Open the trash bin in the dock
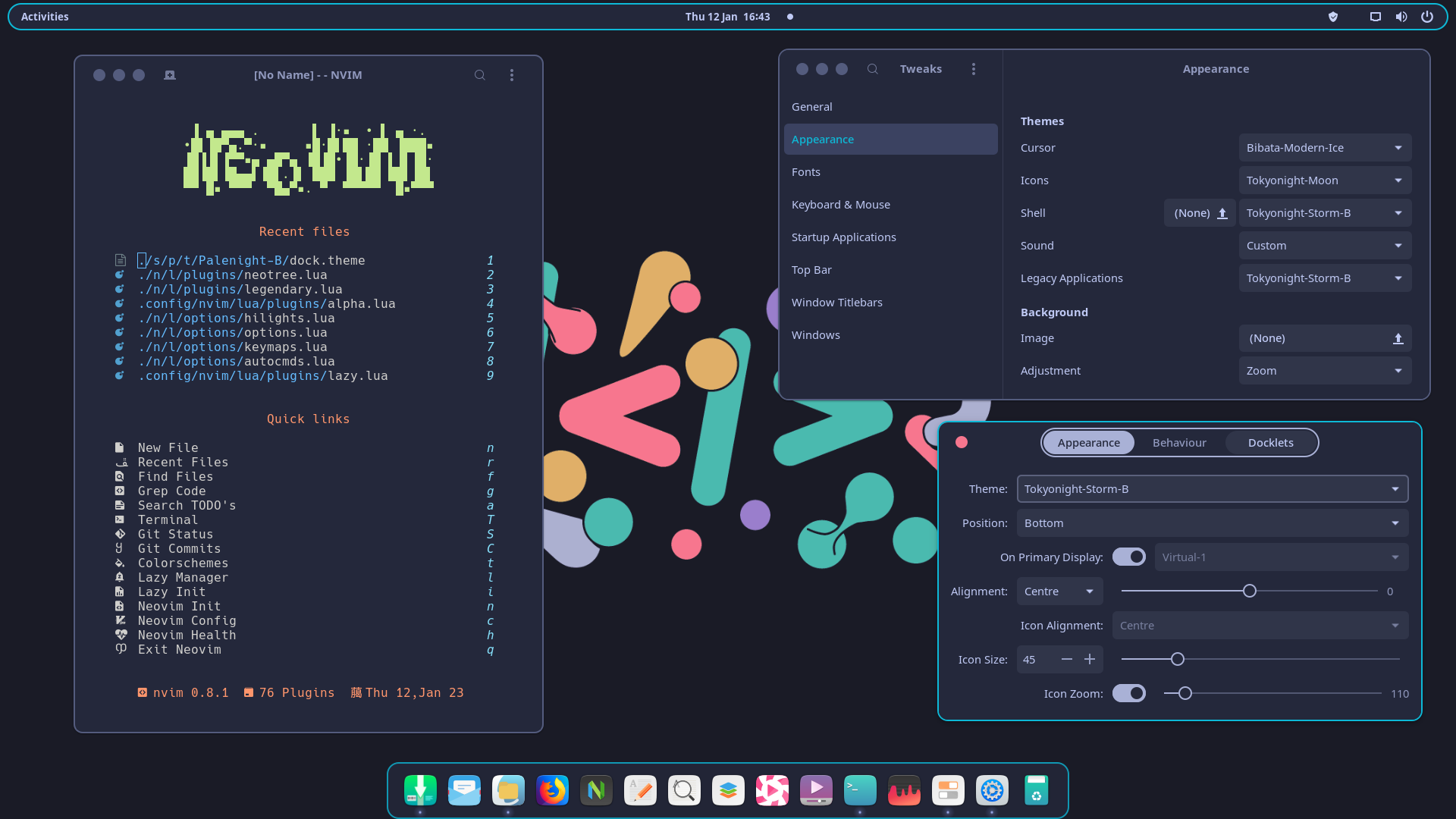 click(x=1036, y=790)
